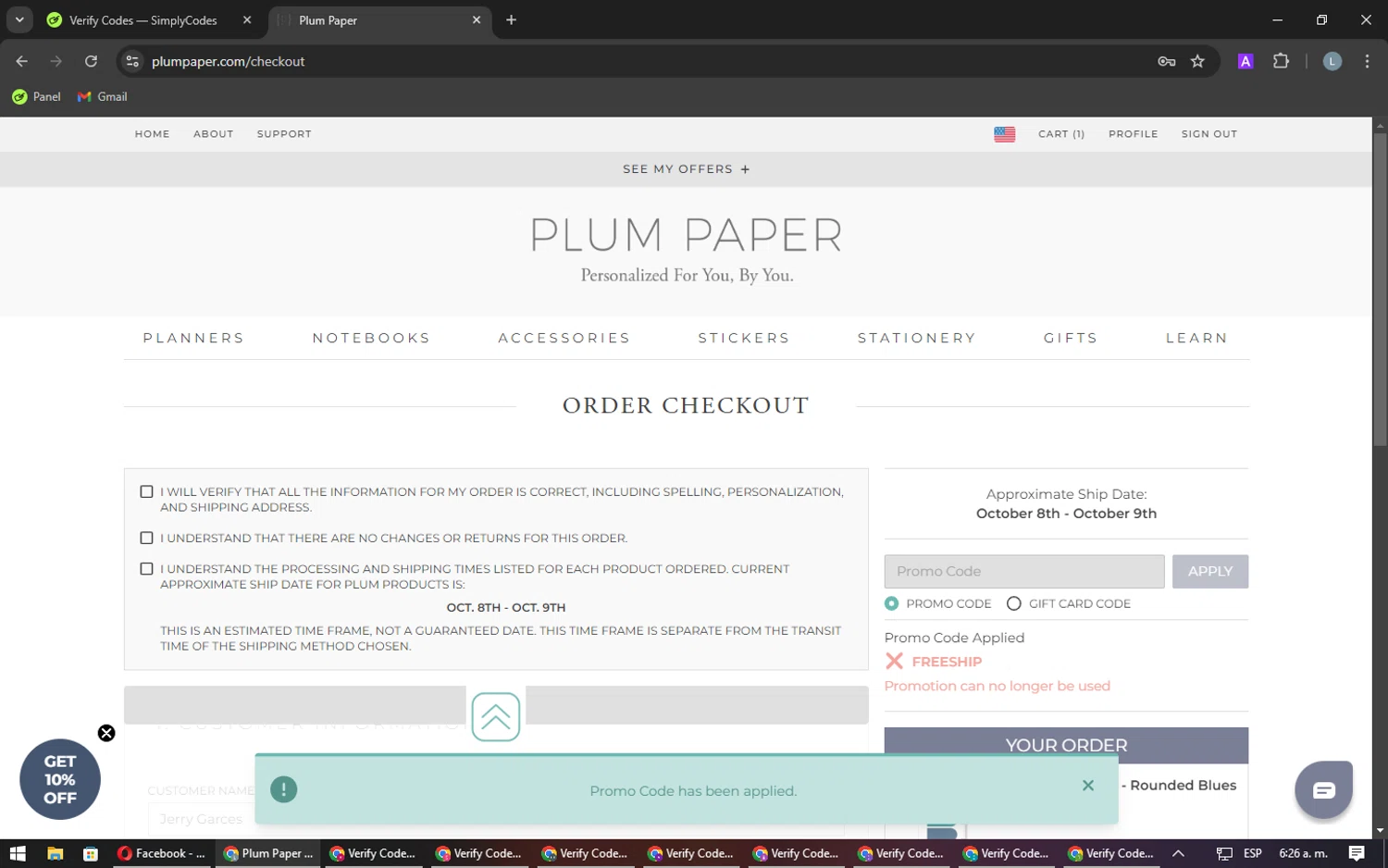Click the scroll-to-top double chevron button

coord(495,716)
